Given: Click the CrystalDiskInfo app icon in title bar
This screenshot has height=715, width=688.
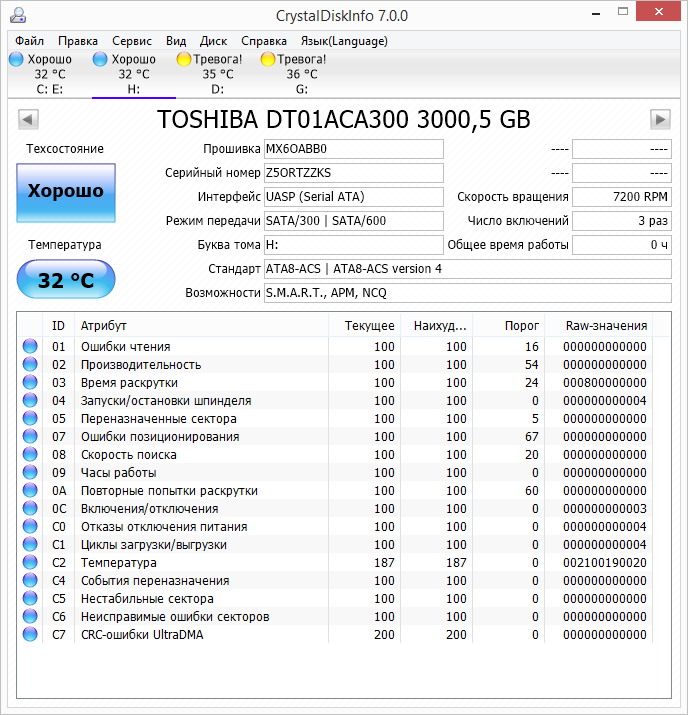Looking at the screenshot, I should 17,15.
